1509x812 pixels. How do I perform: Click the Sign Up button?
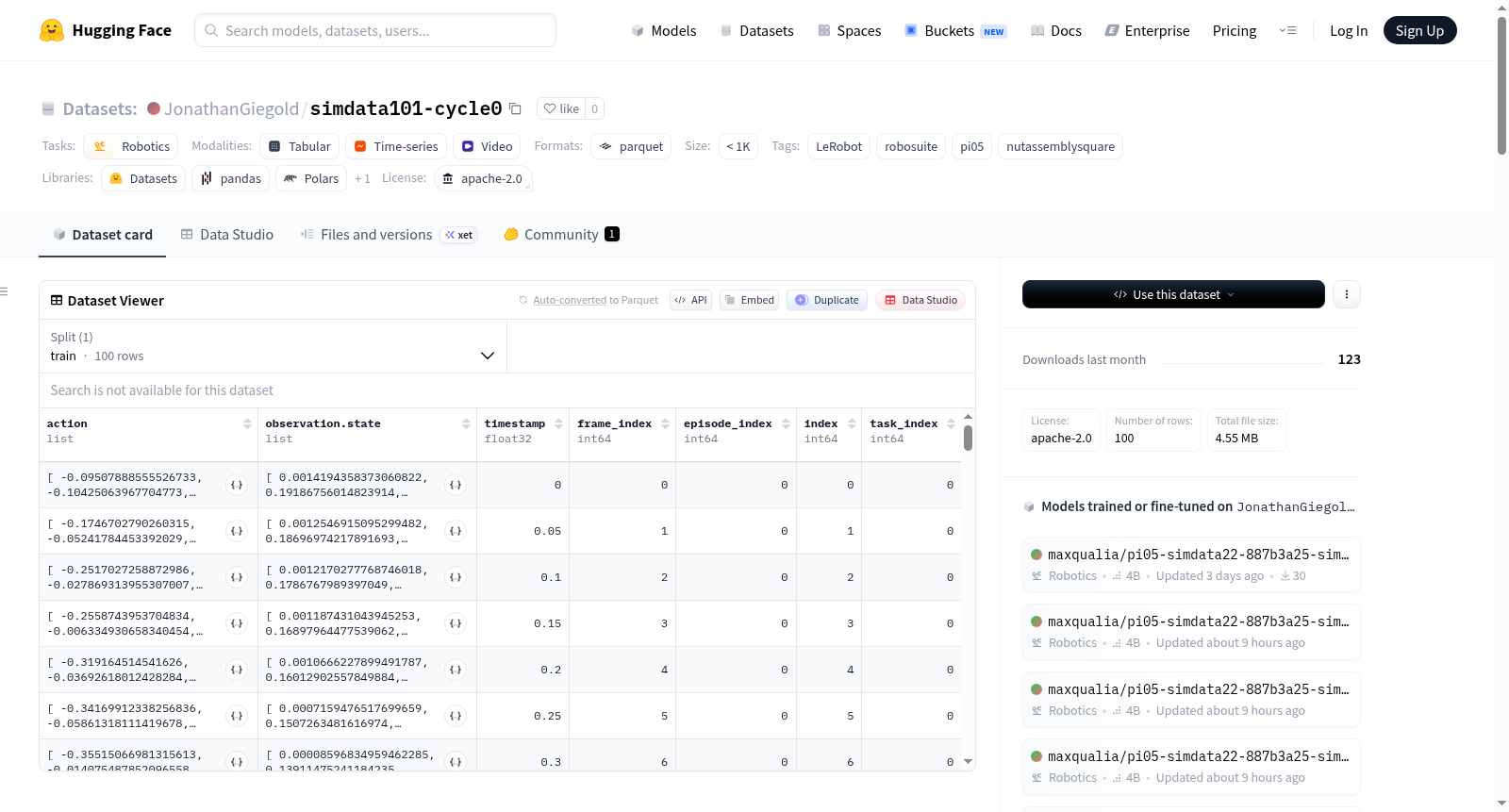pyautogui.click(x=1419, y=30)
